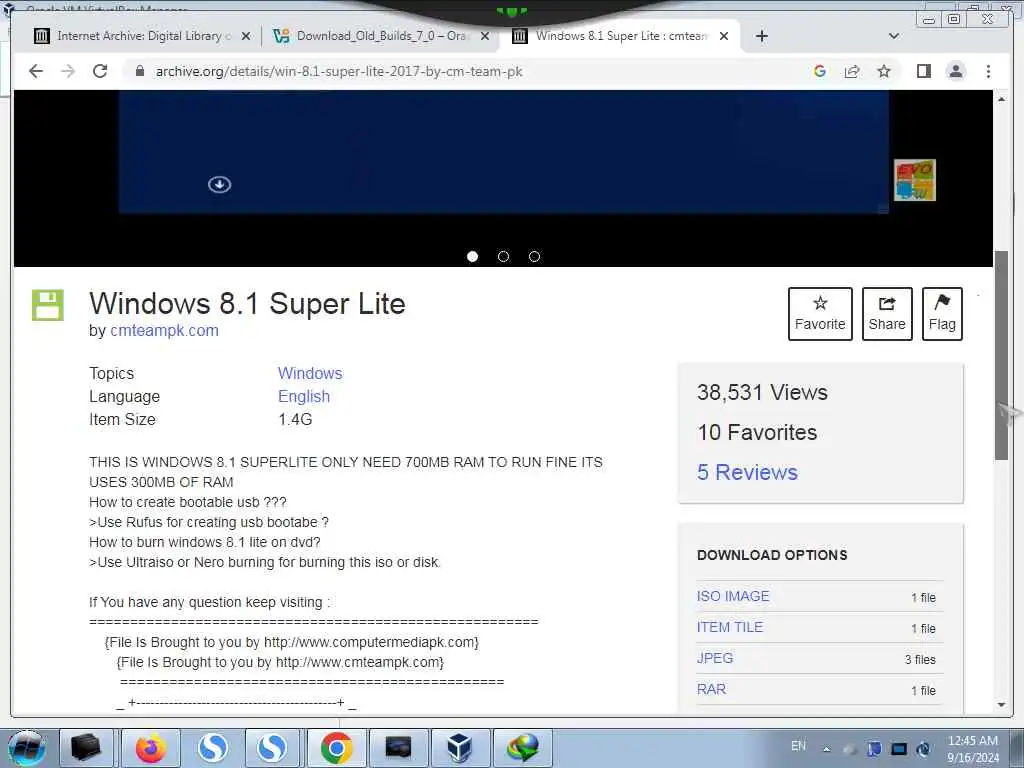This screenshot has width=1024, height=768.
Task: Open Google Chrome from the taskbar
Action: 336,748
